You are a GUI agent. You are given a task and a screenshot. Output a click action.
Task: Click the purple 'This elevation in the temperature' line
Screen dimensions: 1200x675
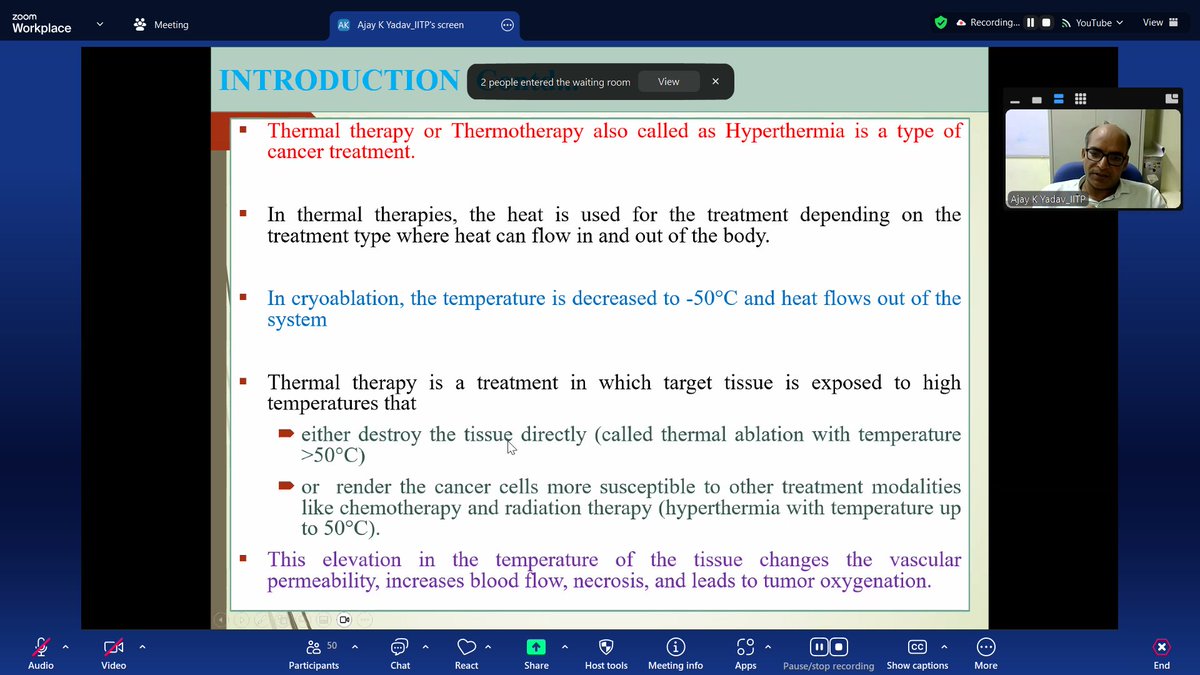coord(614,570)
